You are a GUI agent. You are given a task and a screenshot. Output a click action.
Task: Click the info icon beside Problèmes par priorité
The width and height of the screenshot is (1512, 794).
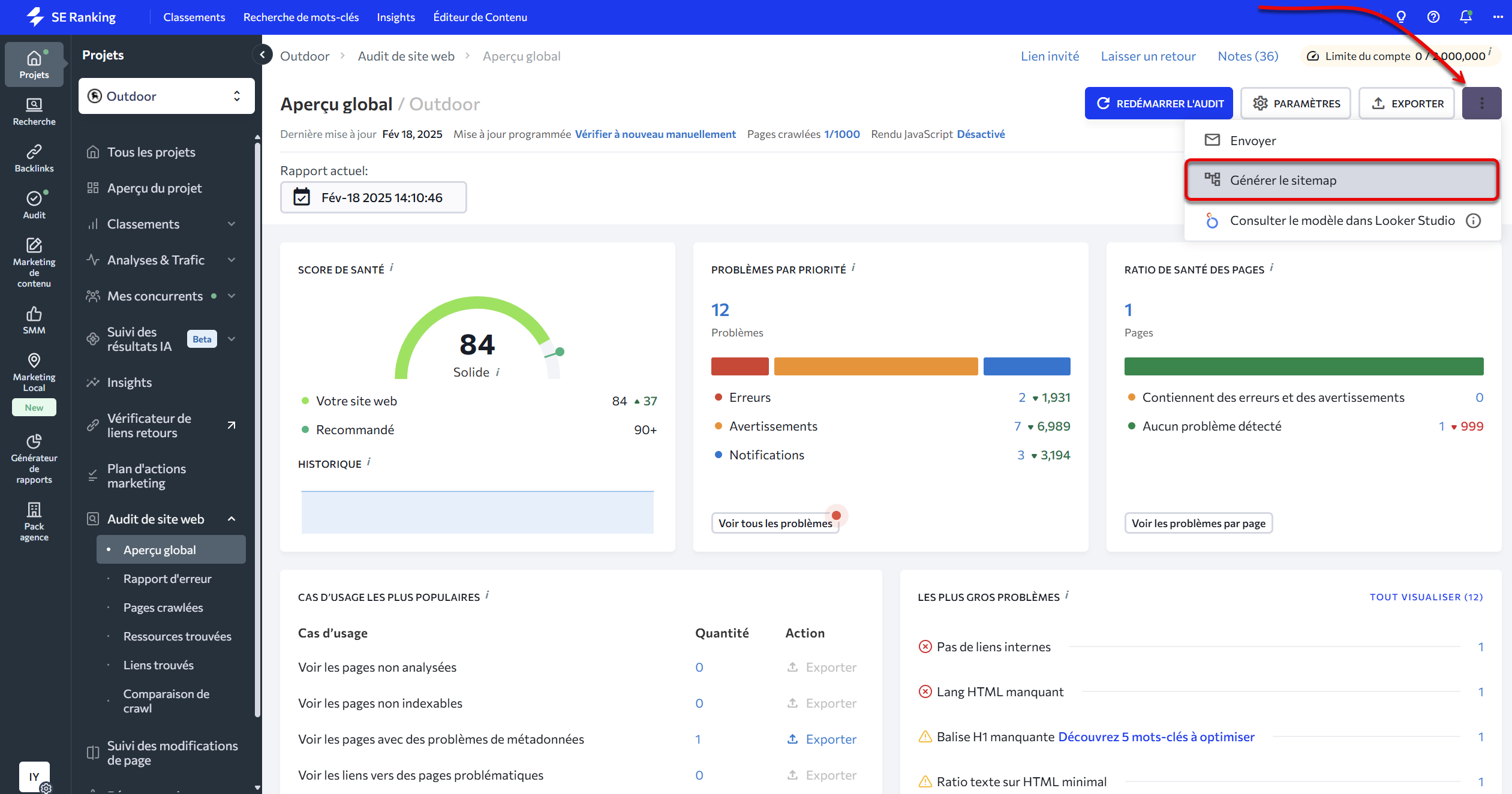(x=853, y=267)
